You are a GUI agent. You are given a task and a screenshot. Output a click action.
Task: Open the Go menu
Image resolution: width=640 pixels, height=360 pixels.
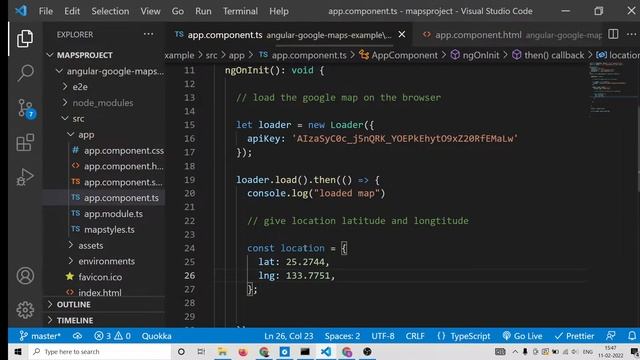coord(177,11)
